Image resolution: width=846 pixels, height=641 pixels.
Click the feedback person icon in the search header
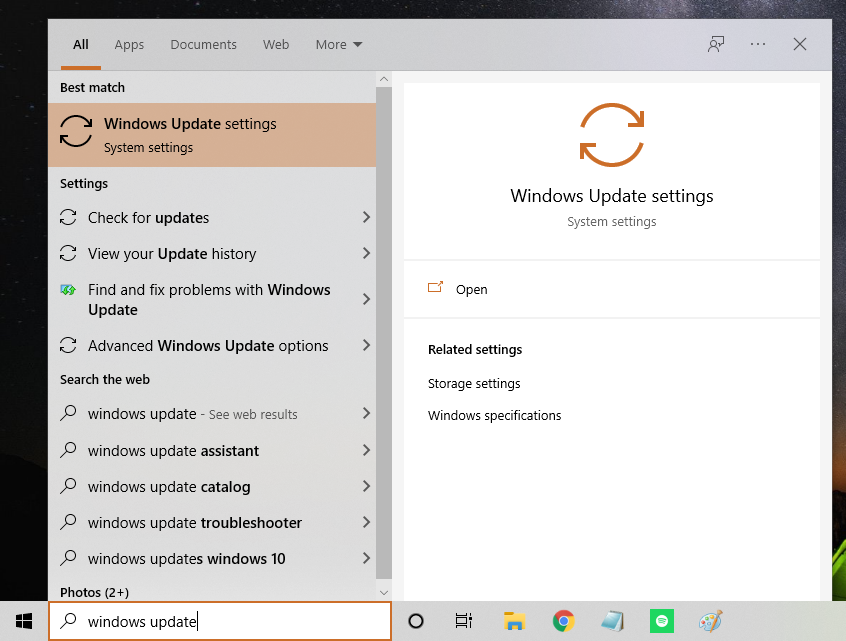(x=716, y=44)
